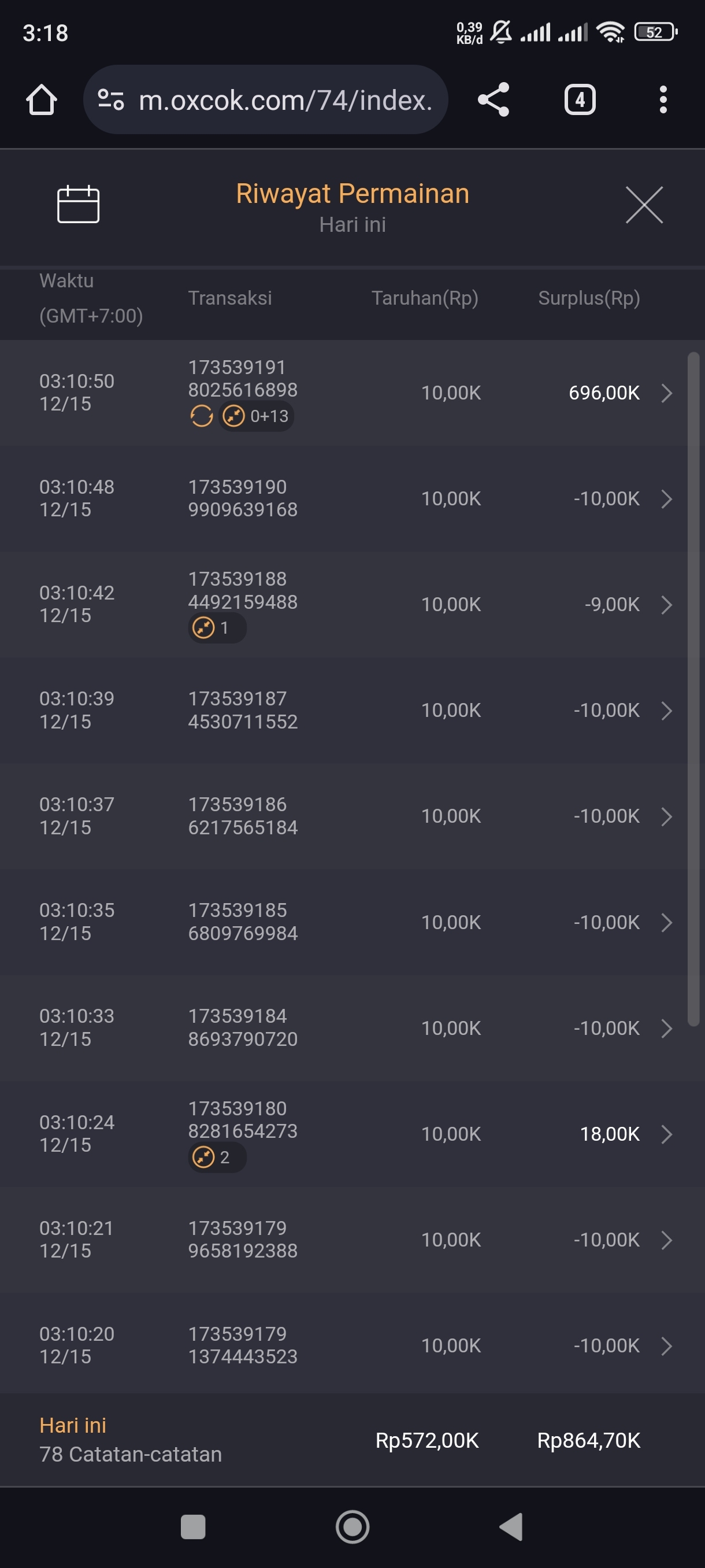Tap the share icon in browser toolbar
The height and width of the screenshot is (1568, 705).
493,100
